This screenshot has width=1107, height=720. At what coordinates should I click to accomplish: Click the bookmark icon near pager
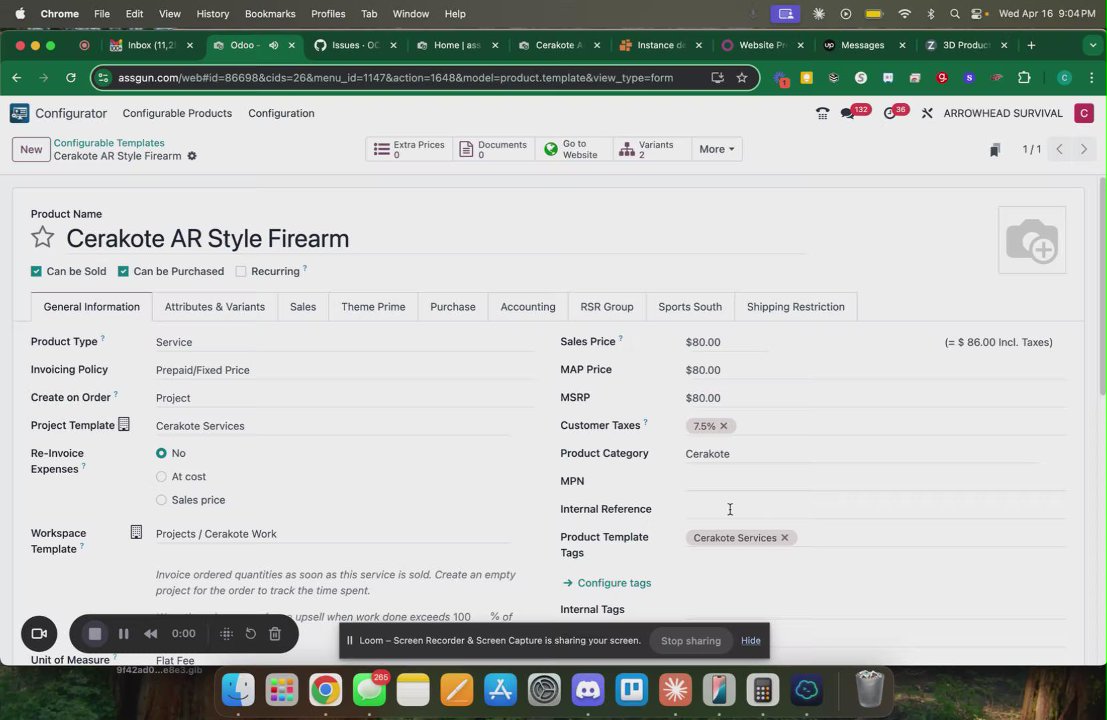(995, 150)
